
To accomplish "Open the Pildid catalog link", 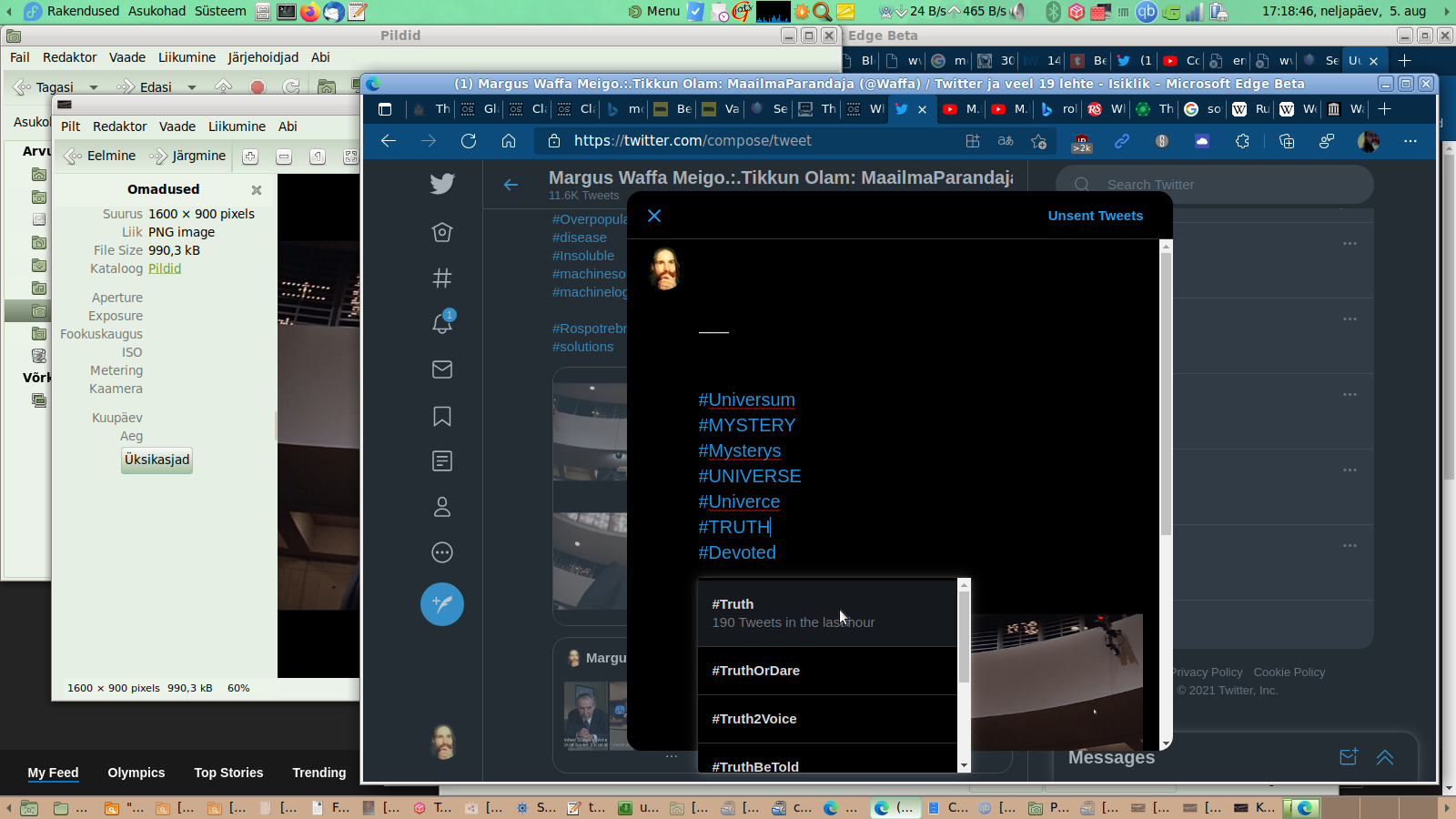I will click(165, 268).
